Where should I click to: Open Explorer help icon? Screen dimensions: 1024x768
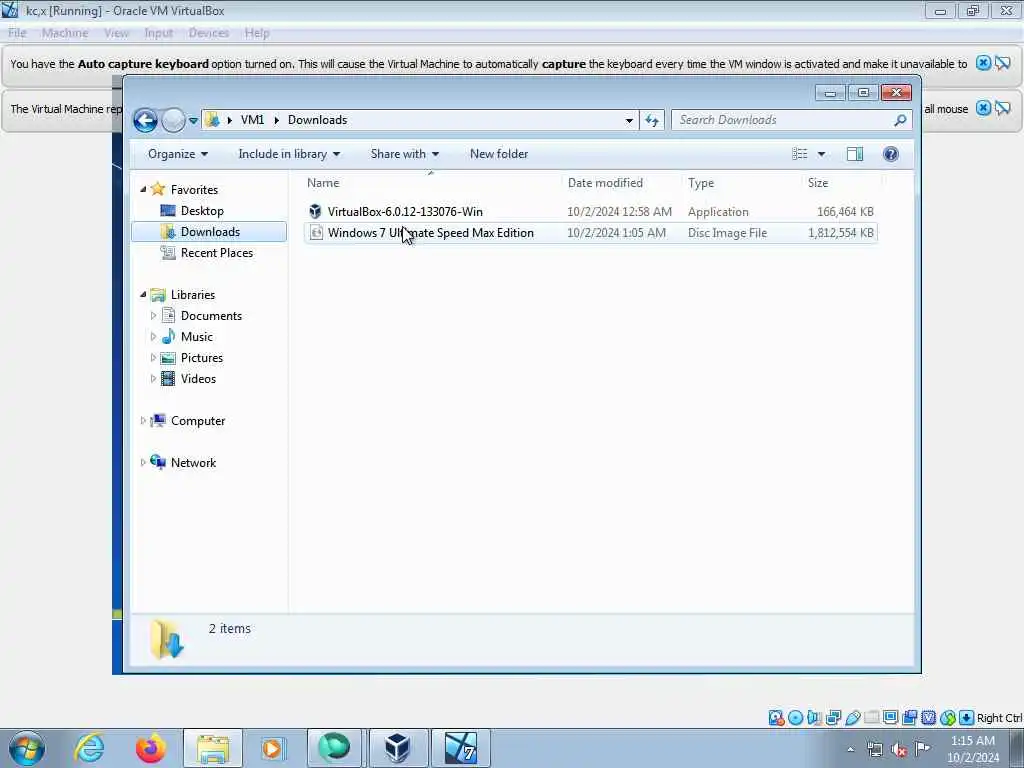[x=891, y=154]
